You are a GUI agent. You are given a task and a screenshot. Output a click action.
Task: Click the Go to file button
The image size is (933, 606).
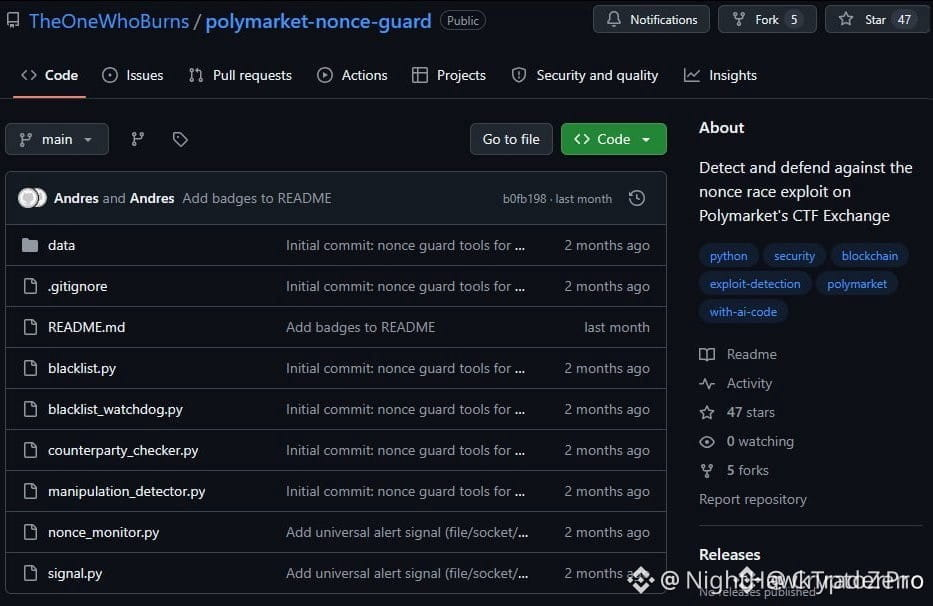point(511,139)
